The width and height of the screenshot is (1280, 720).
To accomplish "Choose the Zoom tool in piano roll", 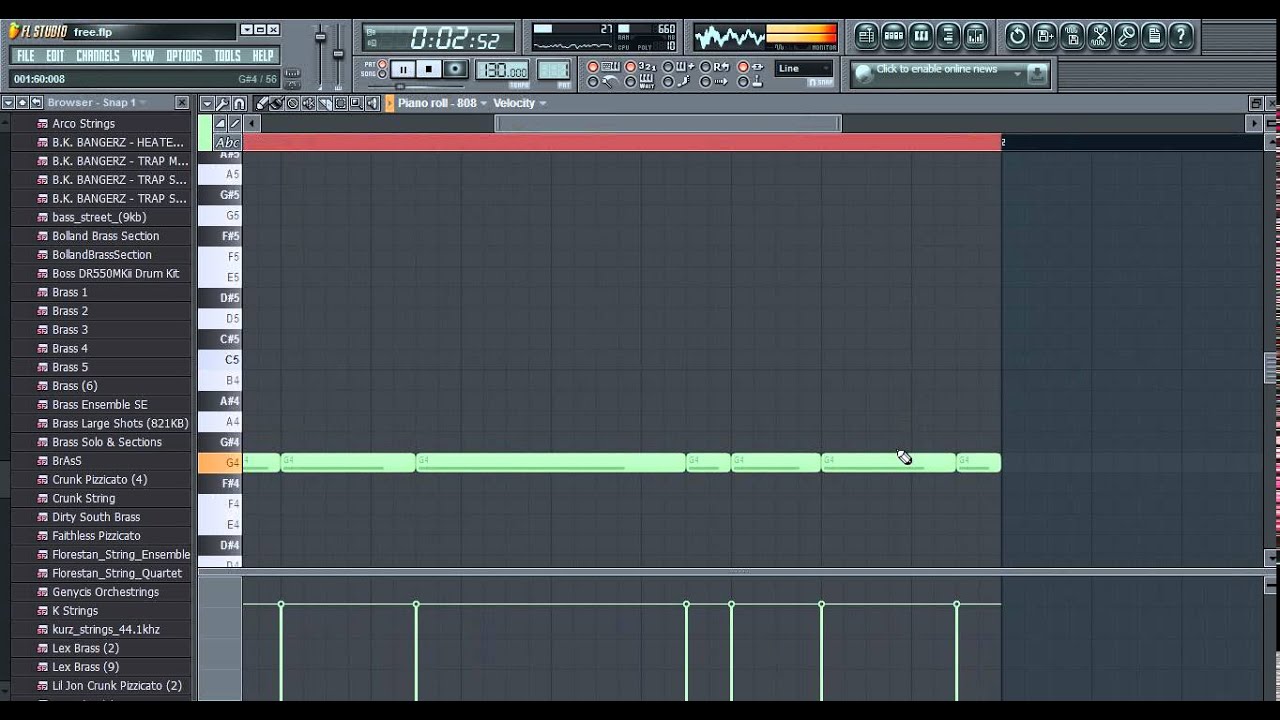I will click(356, 103).
